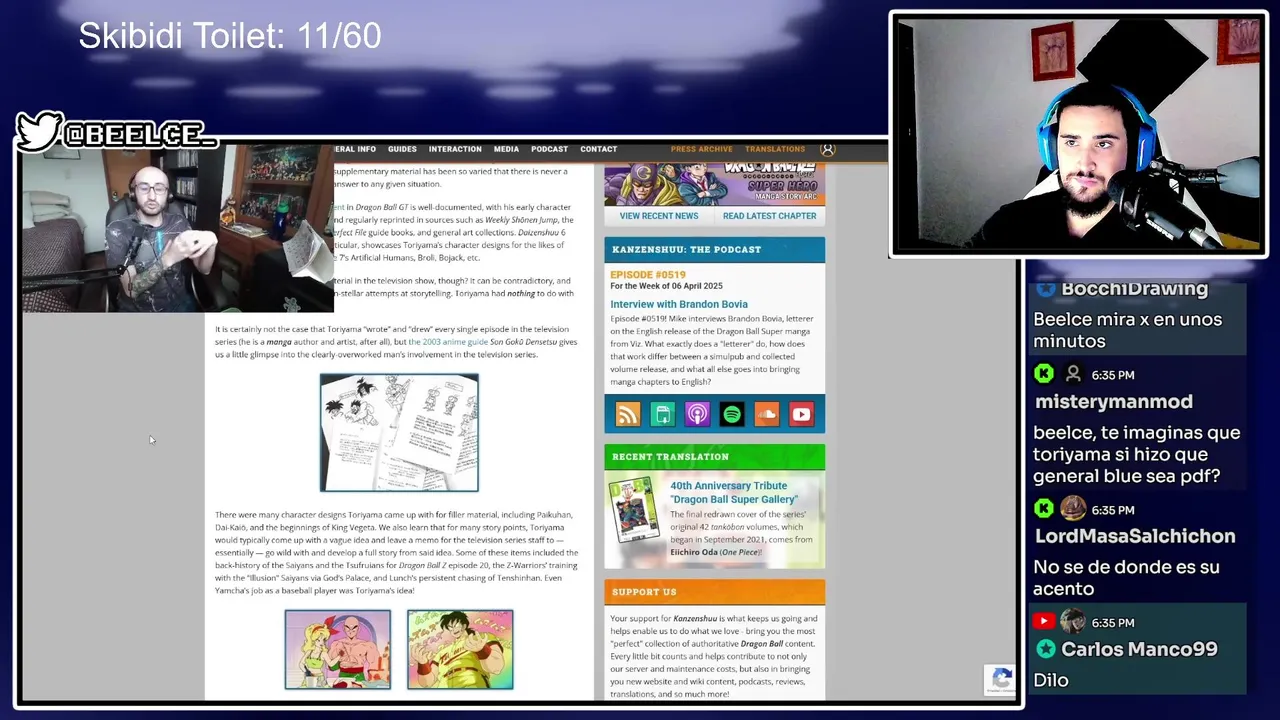Viewport: 1280px width, 720px height.
Task: Open the TRANSLATIONS menu link
Action: [775, 149]
